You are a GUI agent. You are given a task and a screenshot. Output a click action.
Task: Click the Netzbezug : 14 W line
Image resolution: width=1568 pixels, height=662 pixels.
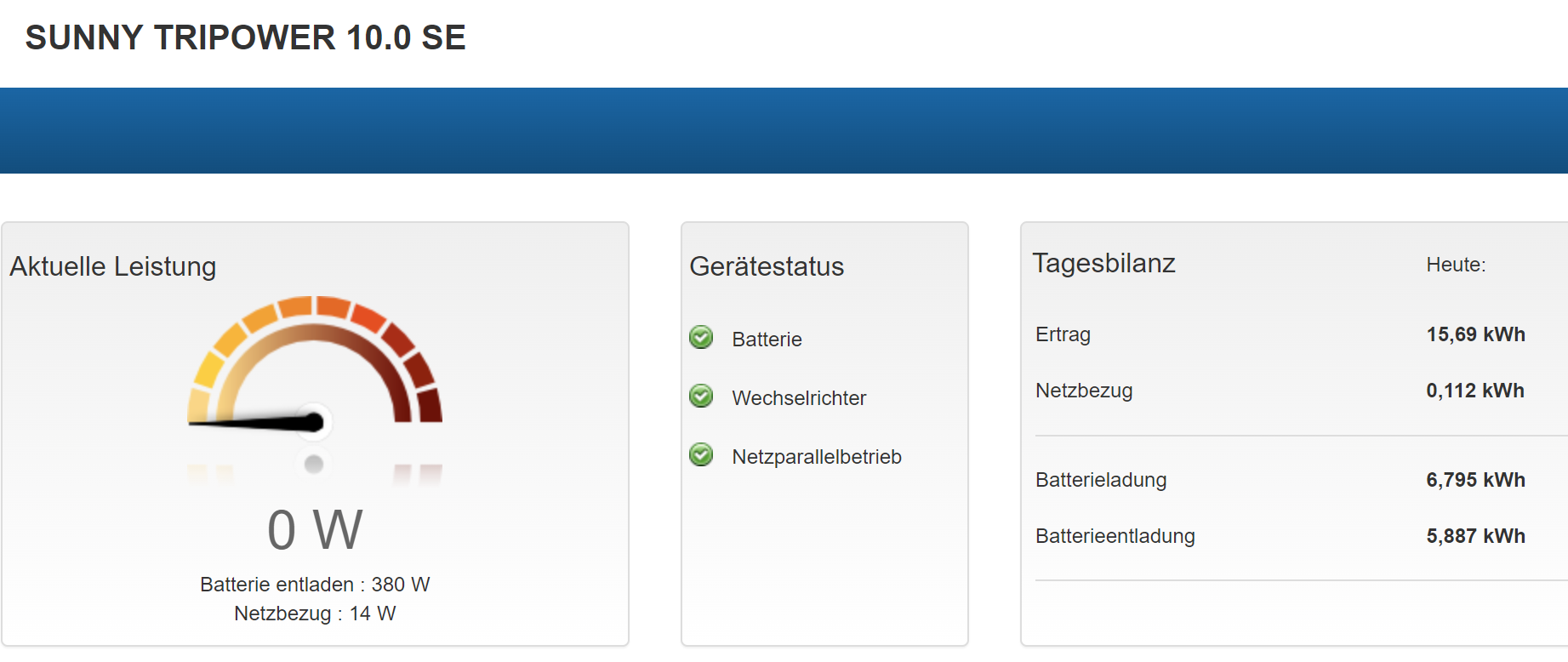(x=315, y=613)
